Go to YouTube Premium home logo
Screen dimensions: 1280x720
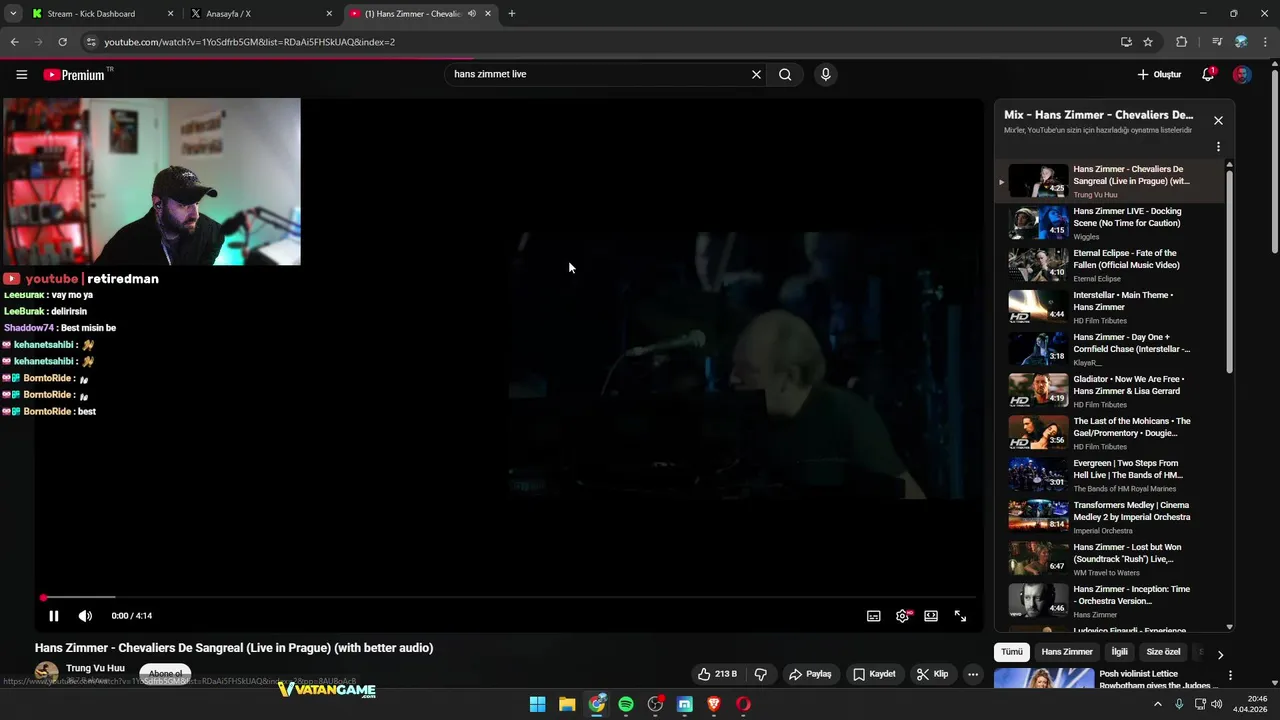76,74
